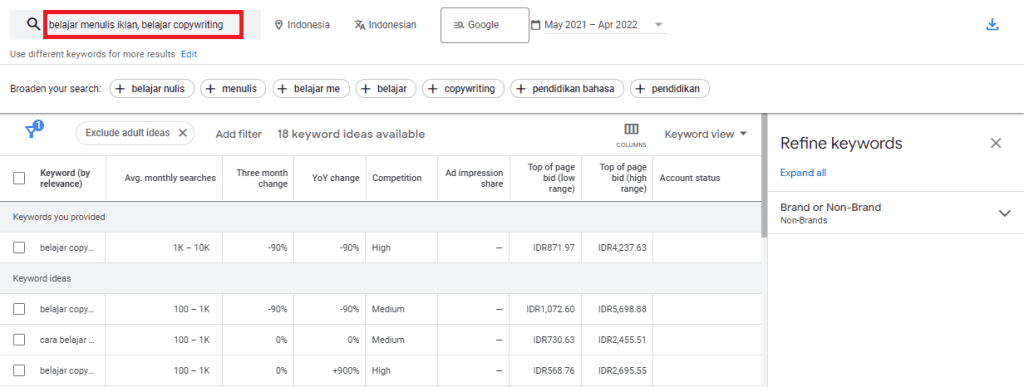Open the Indonesia location setting
Screen dimensions: 1024x387
(x=302, y=25)
